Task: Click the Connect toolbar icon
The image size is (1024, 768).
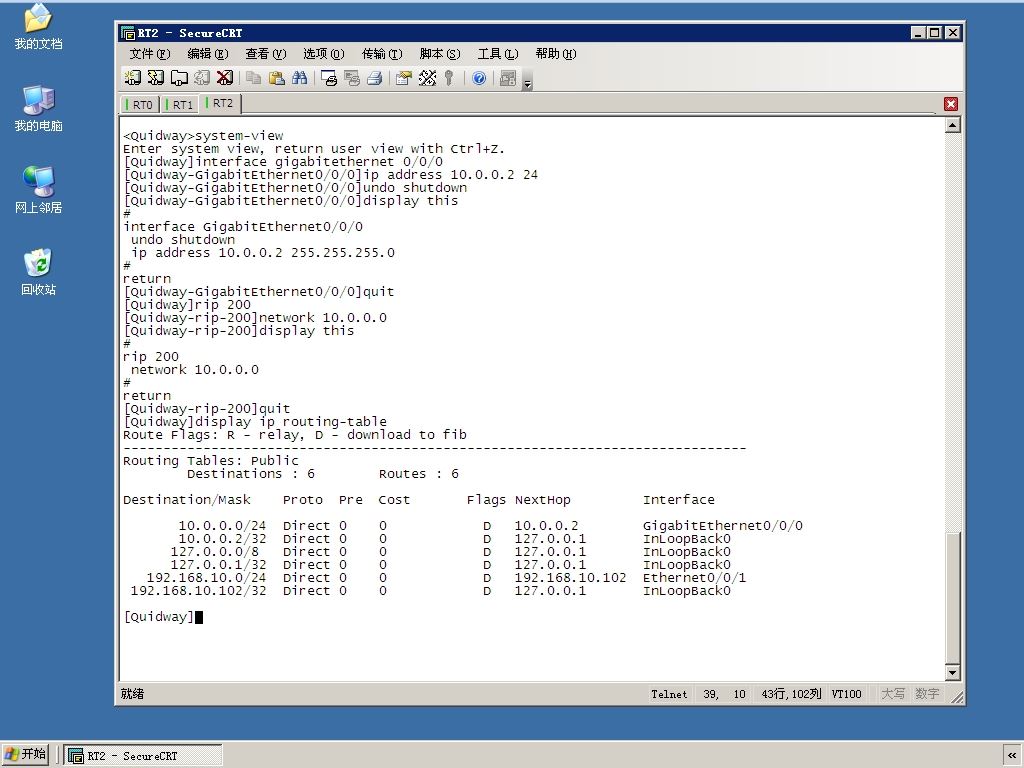Action: pyautogui.click(x=132, y=78)
